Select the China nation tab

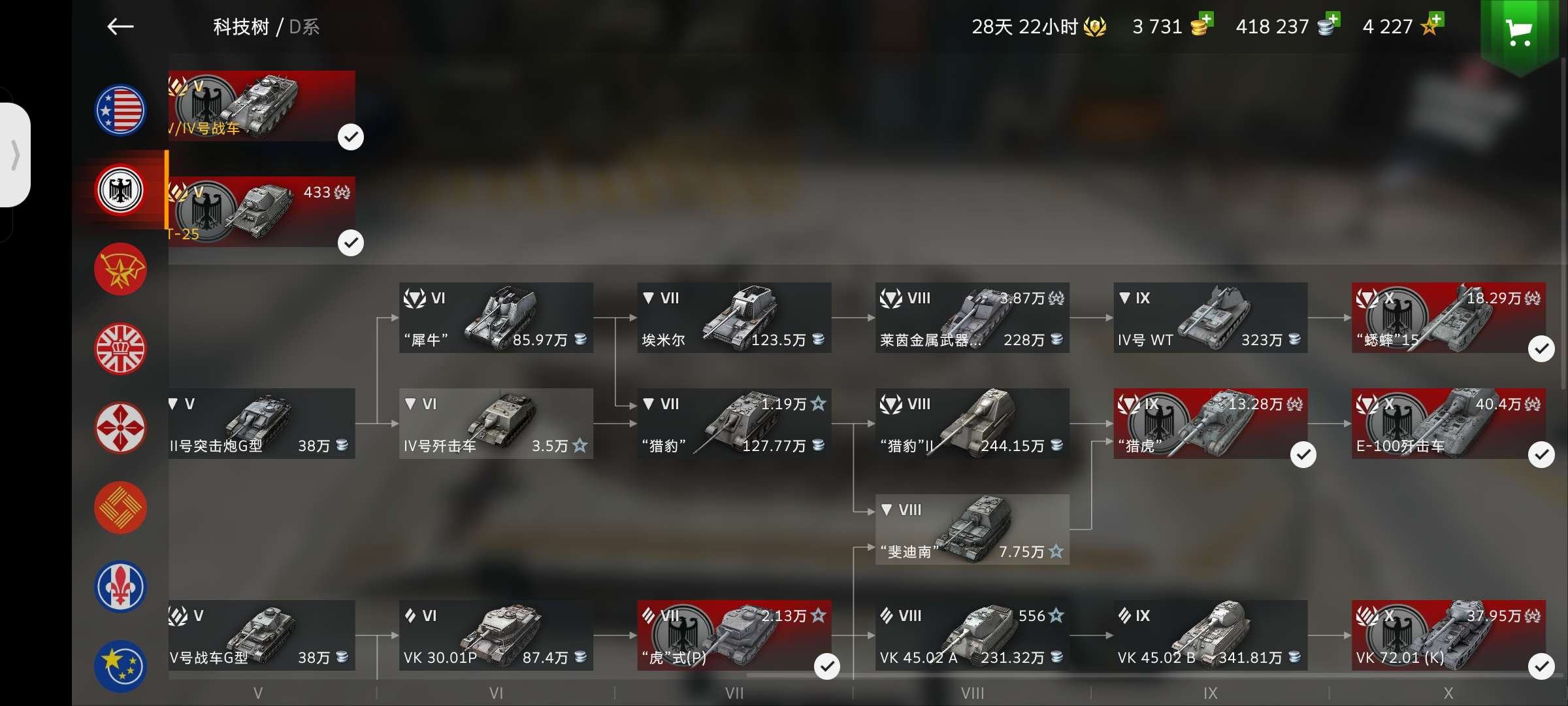(120, 507)
